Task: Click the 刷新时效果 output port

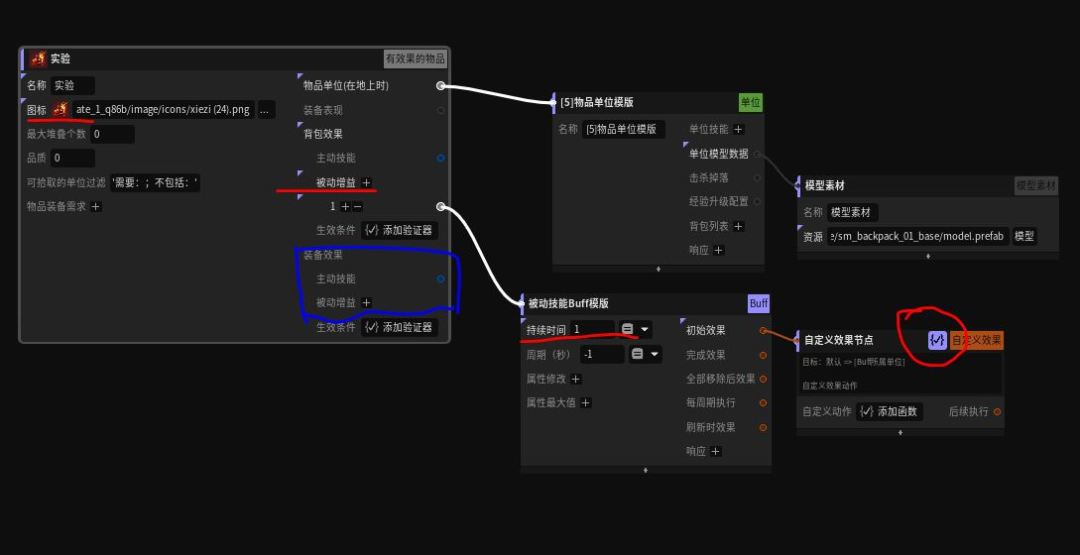Action: 763,428
